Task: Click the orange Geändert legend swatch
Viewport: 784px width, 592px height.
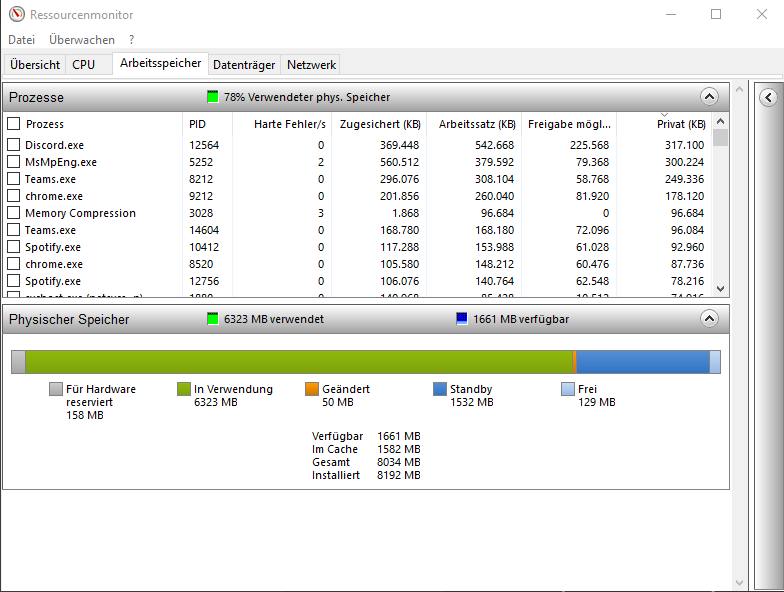Action: tap(312, 389)
